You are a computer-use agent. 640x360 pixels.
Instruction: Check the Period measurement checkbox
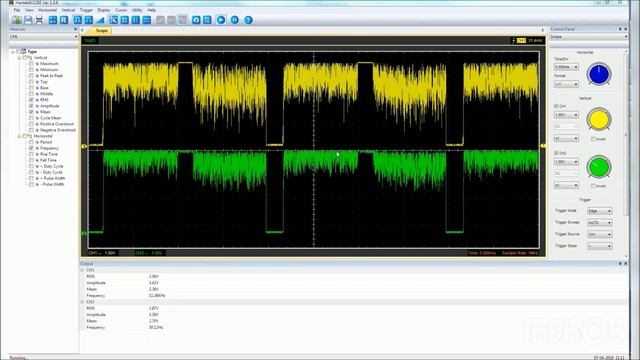pyautogui.click(x=31, y=142)
